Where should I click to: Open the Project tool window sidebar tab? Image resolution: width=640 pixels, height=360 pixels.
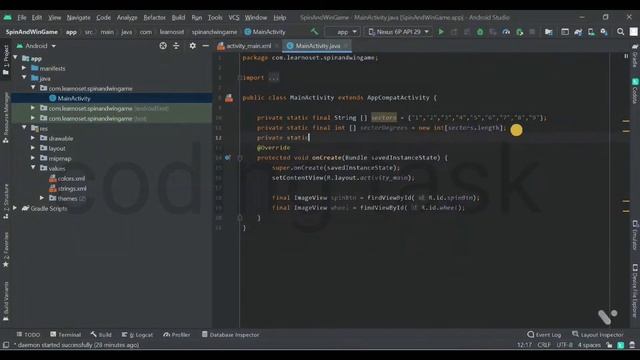[5, 60]
